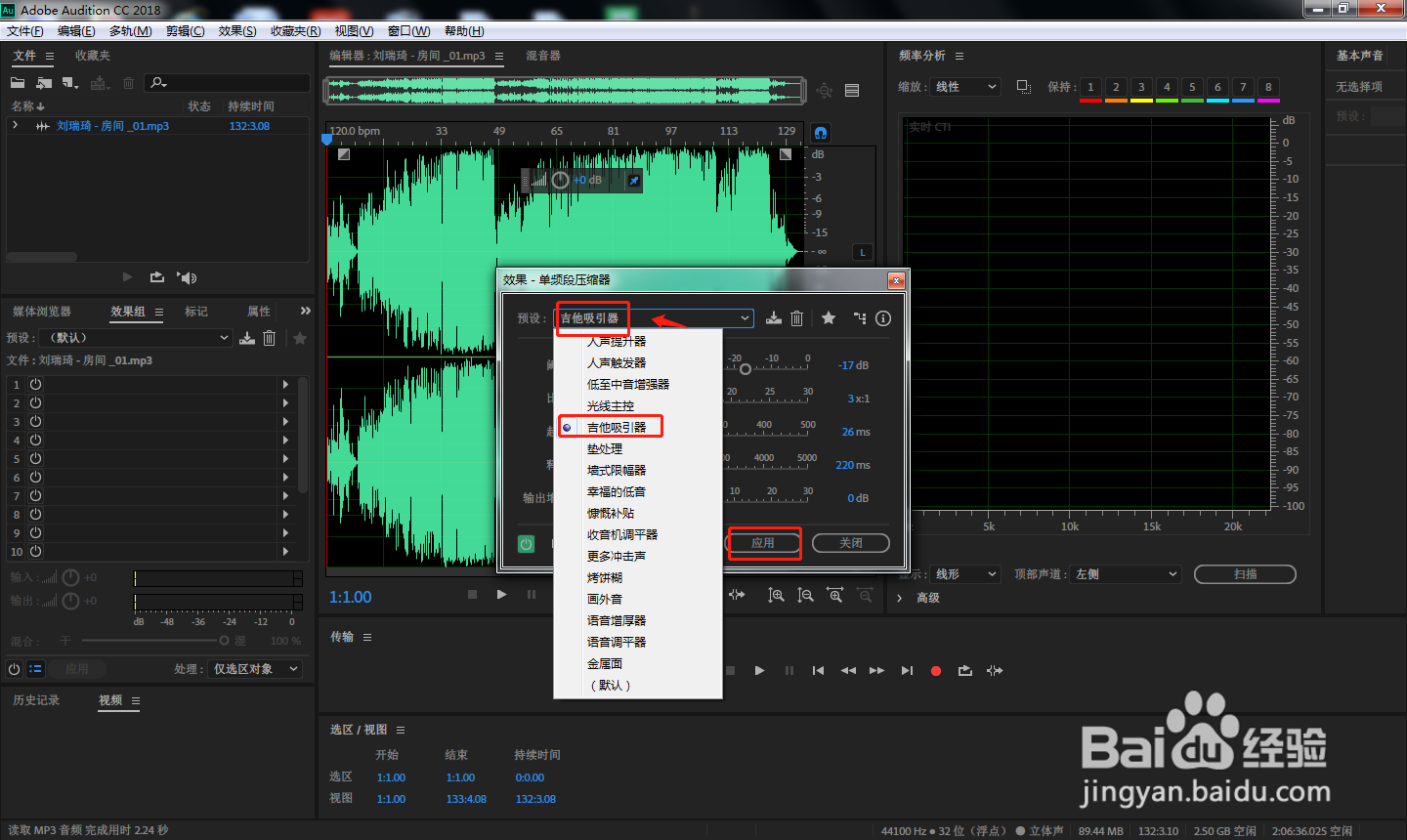Click hold slot 1 in Frequency Analysis
1407x840 pixels.
[x=1090, y=87]
